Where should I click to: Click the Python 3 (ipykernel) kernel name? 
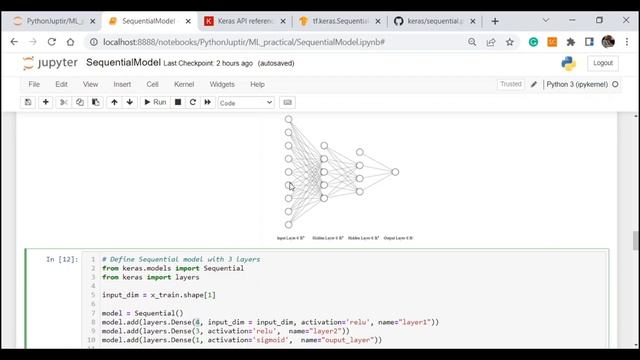pyautogui.click(x=577, y=84)
